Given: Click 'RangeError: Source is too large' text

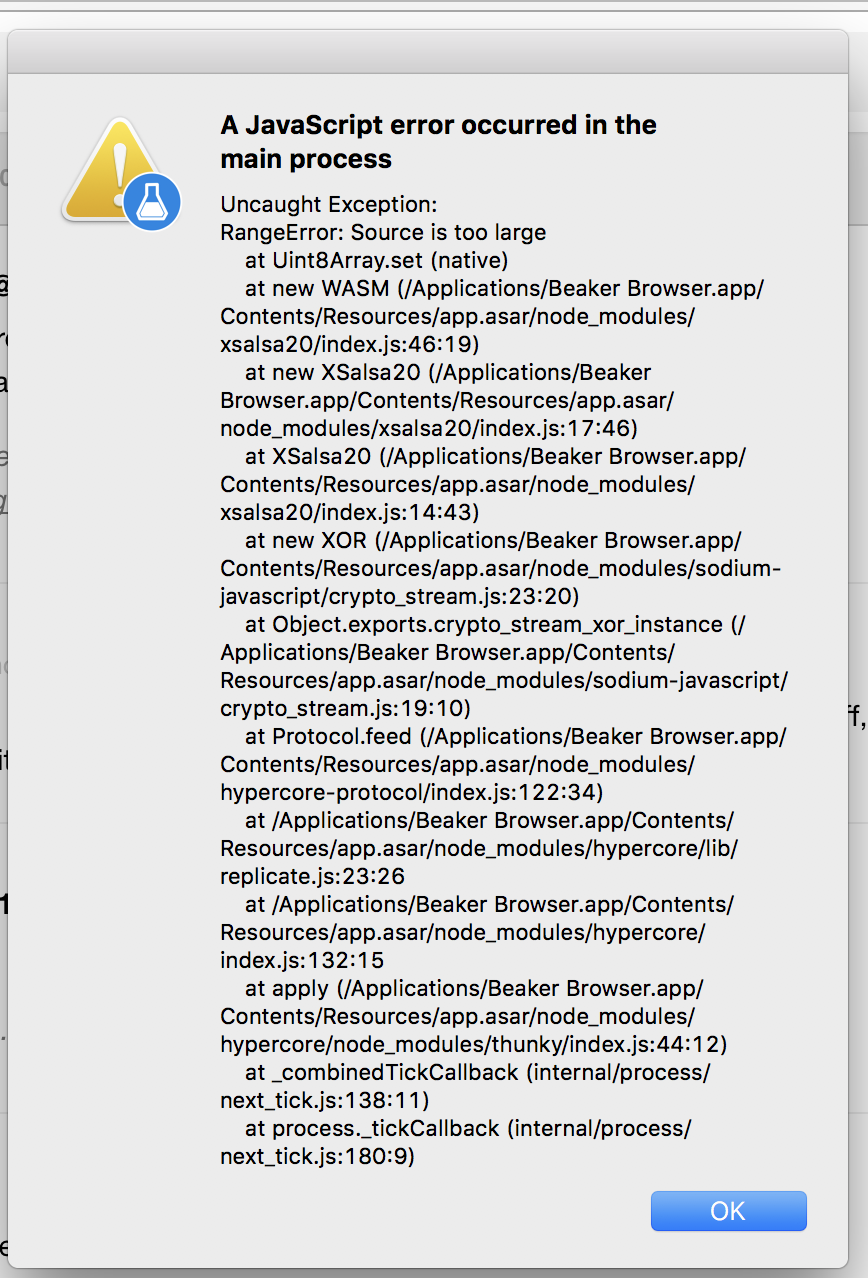Looking at the screenshot, I should point(383,232).
